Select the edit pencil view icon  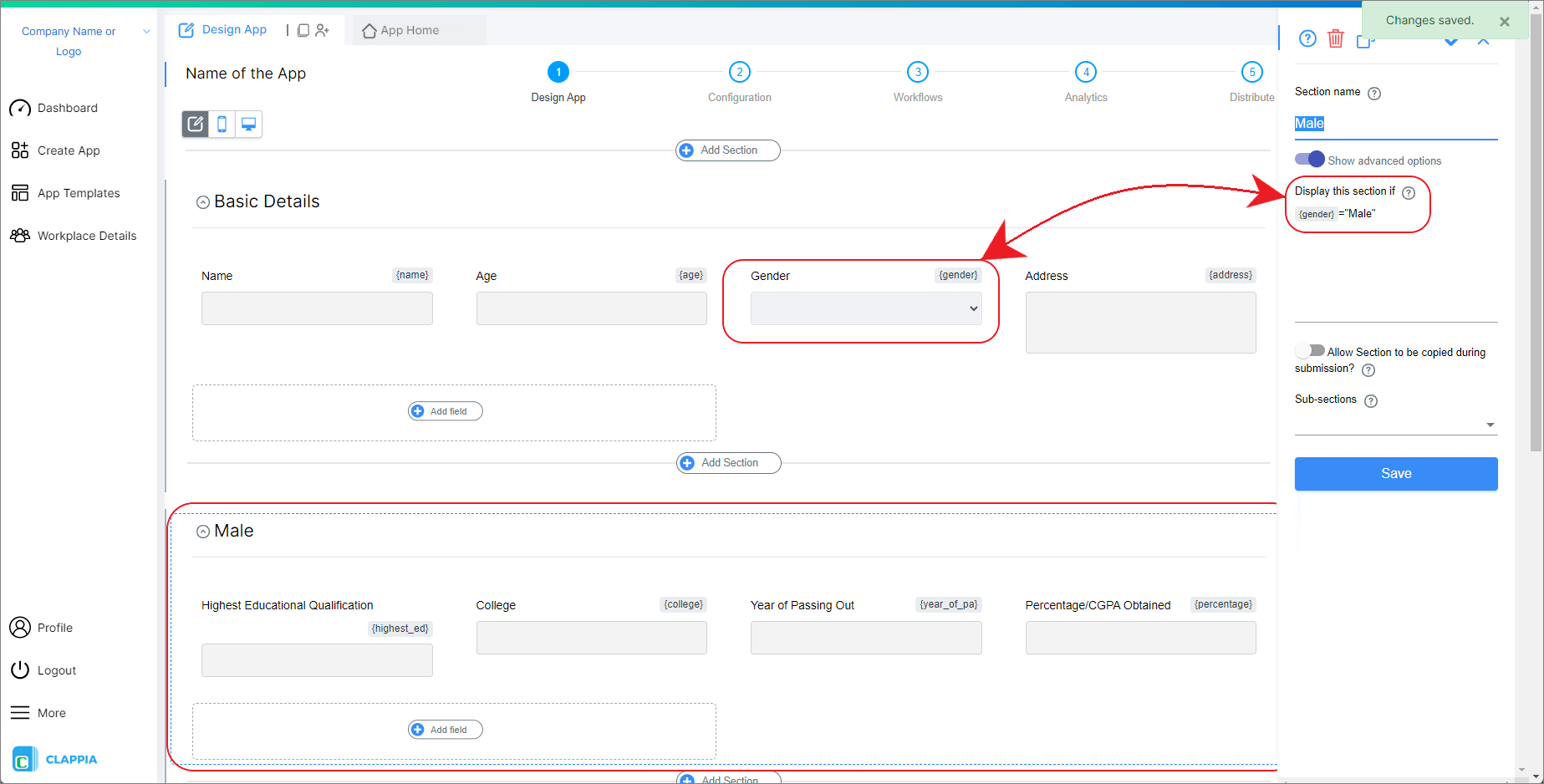[x=195, y=124]
